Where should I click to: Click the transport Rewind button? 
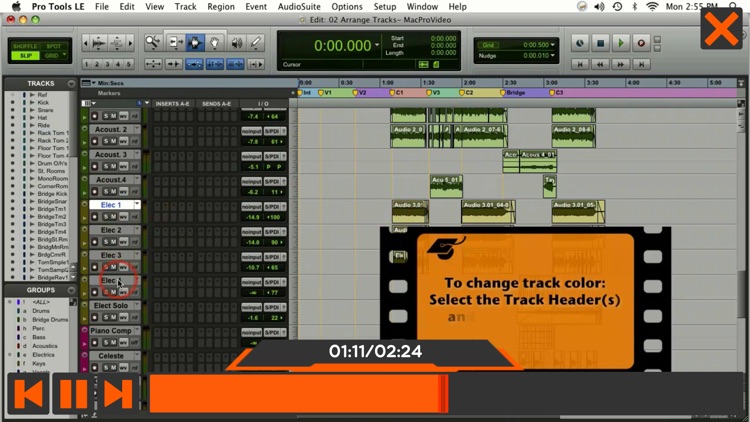(x=600, y=64)
